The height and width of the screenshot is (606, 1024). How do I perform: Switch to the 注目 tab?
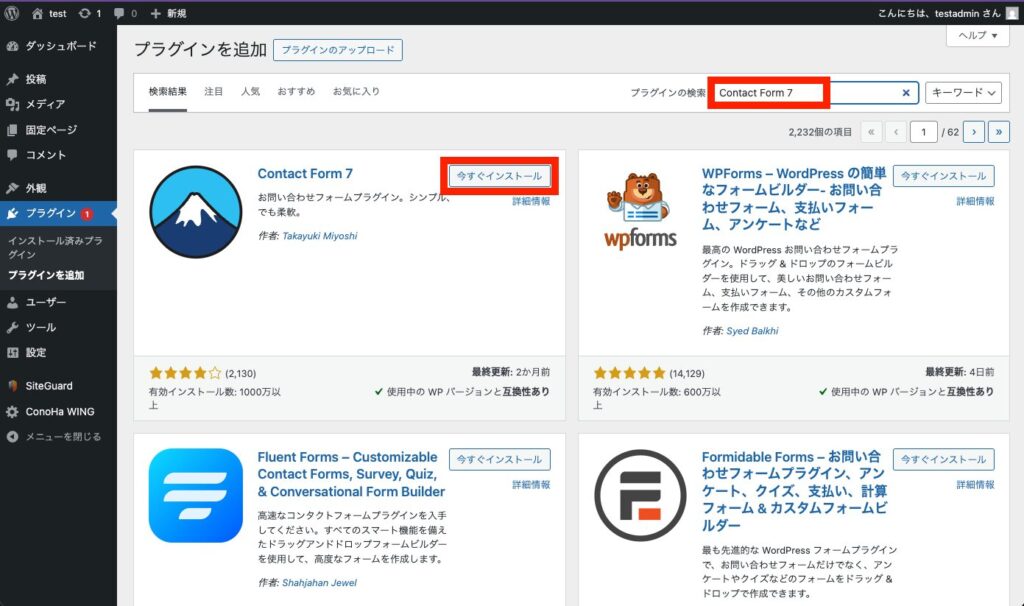(x=214, y=91)
